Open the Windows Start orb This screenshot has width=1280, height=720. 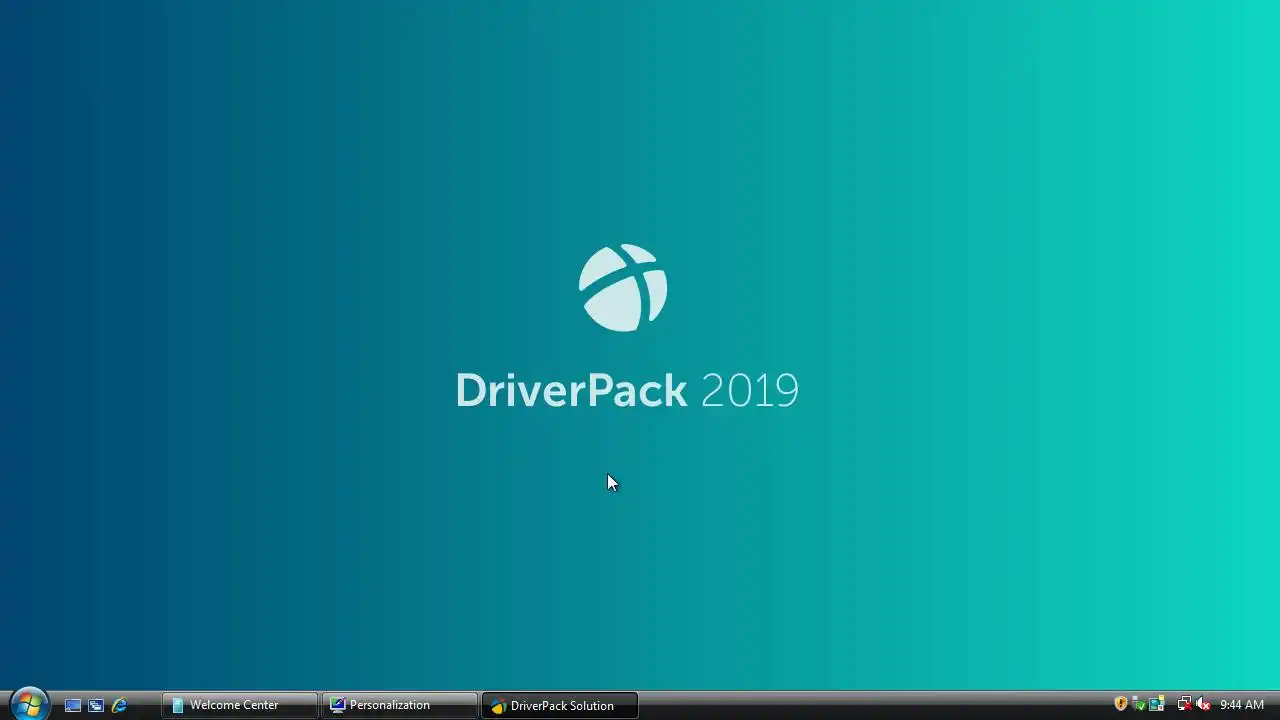[x=28, y=704]
